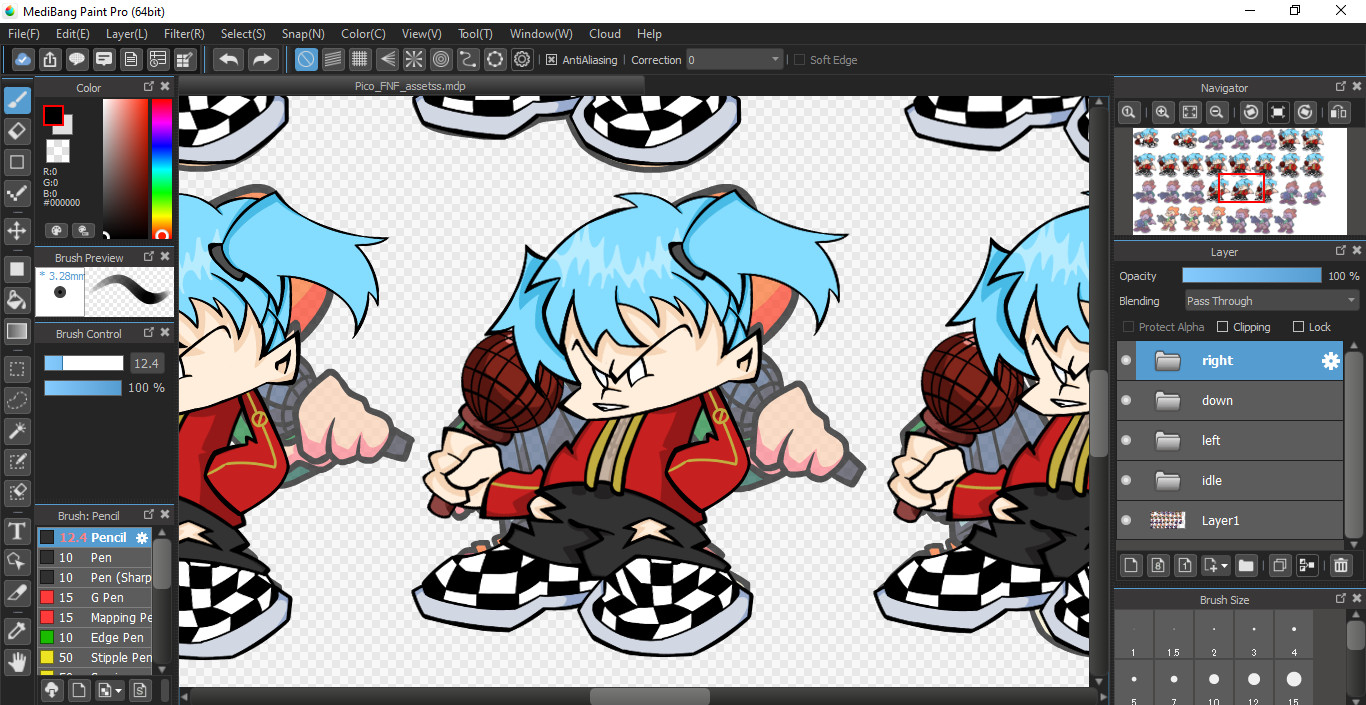Open the Blending mode dropdown

point(1271,301)
